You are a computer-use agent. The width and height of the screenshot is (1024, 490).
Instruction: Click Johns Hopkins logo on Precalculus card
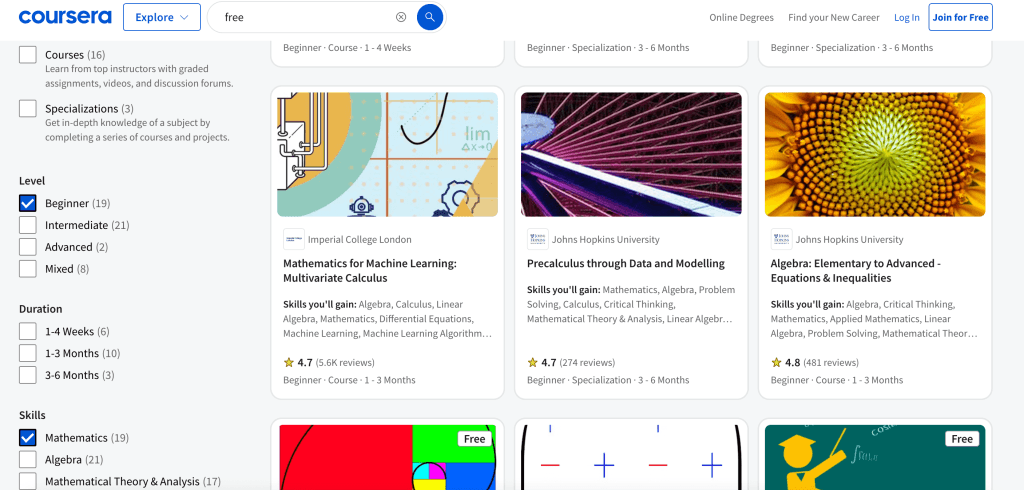(538, 239)
